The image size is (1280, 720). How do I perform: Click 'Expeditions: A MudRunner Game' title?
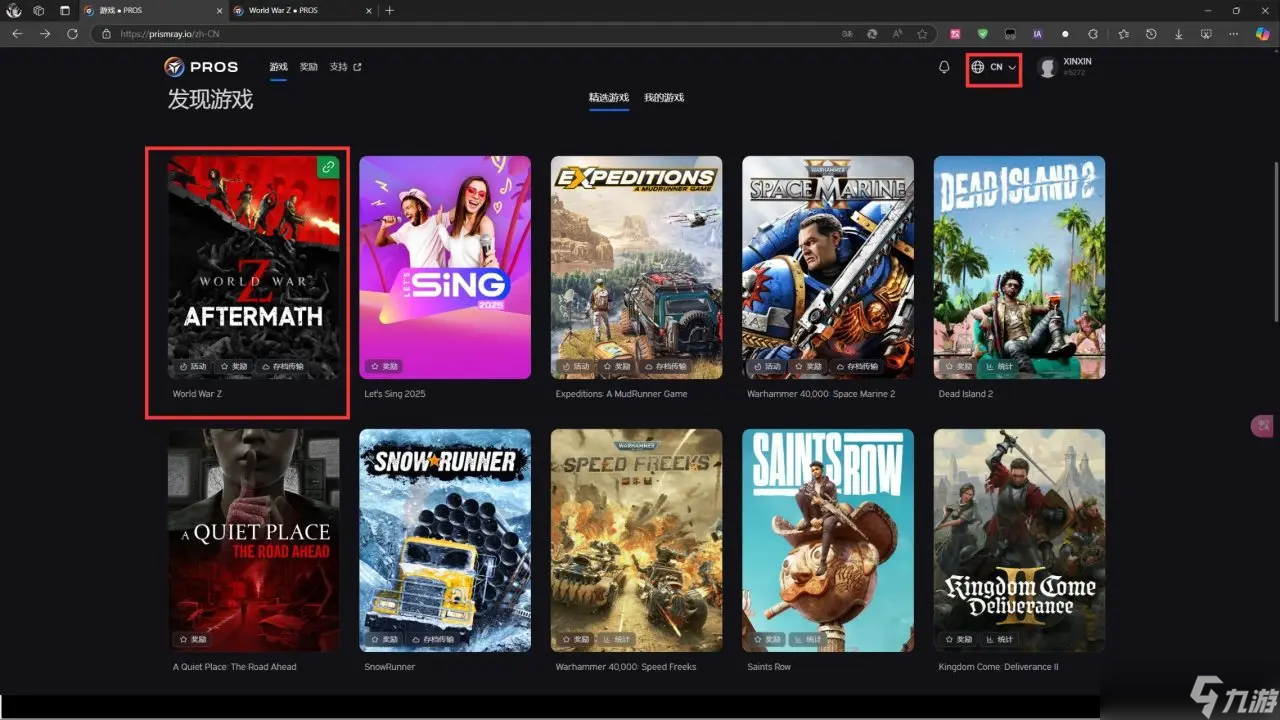pos(621,394)
